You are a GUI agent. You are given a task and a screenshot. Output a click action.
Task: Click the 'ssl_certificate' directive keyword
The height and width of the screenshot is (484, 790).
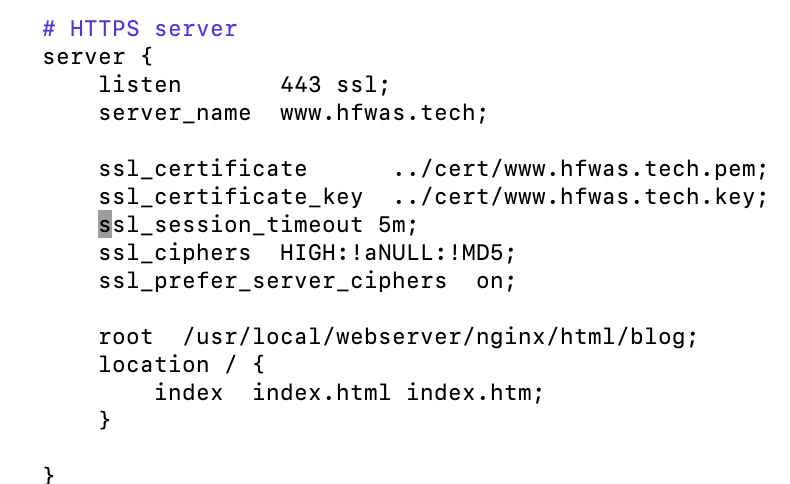click(202, 169)
